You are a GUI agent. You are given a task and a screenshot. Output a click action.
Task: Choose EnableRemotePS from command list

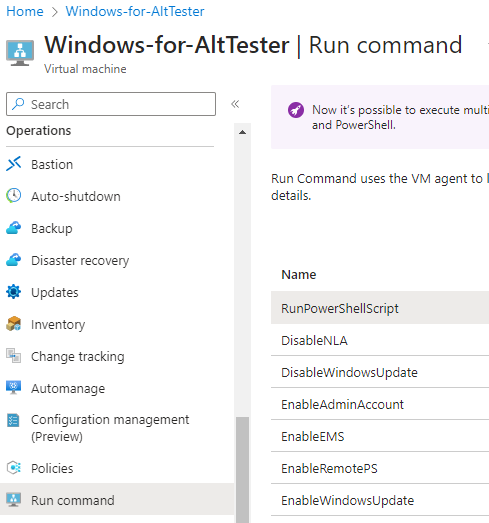click(380, 468)
